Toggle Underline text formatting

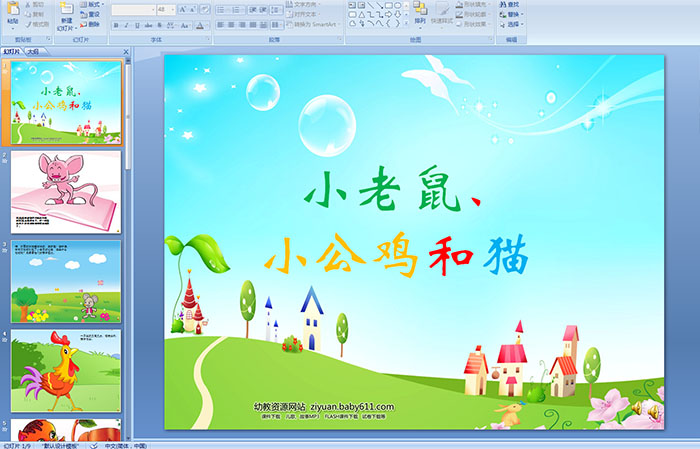(x=135, y=24)
